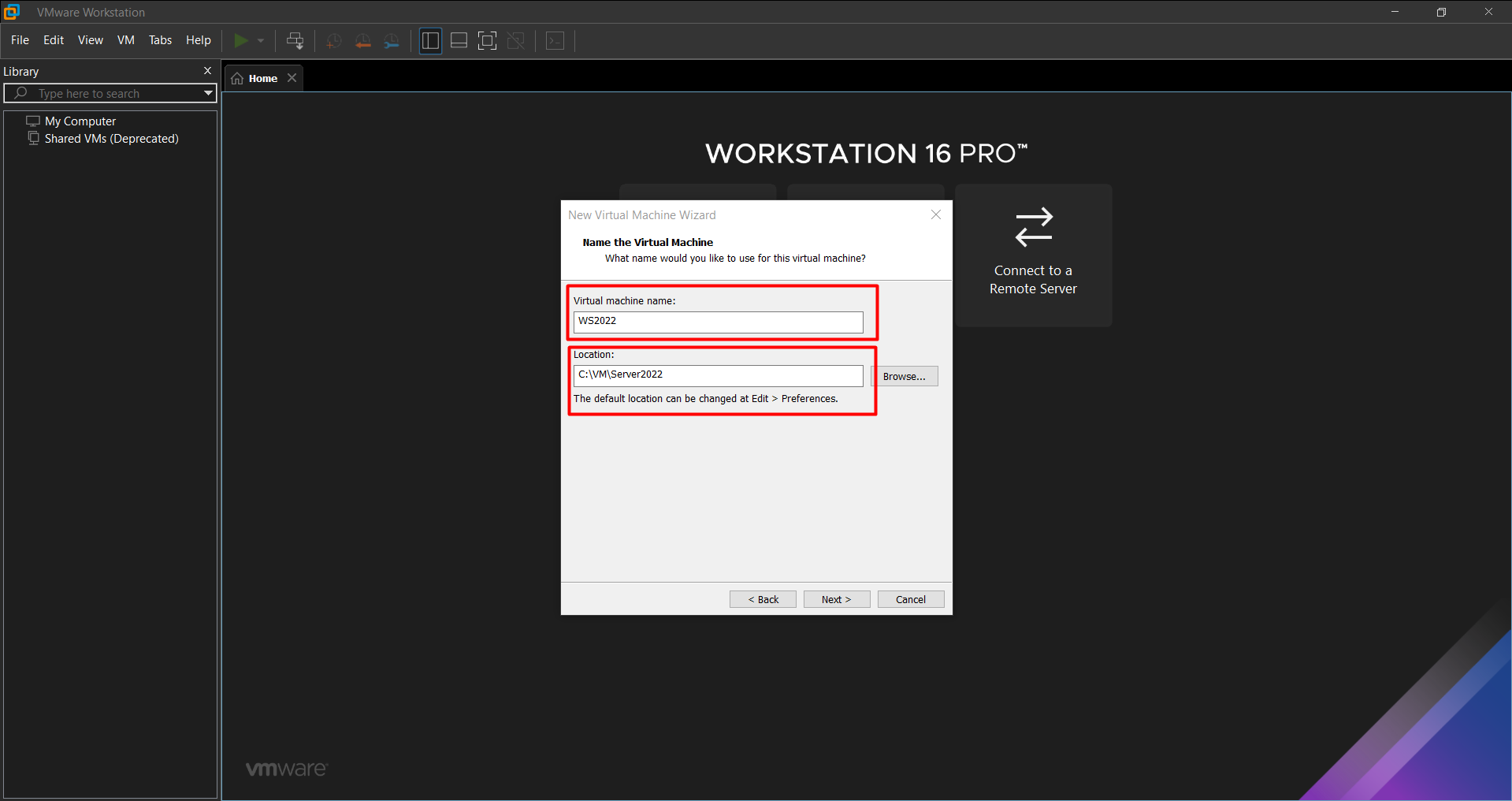Select My Computer in Library tree
The height and width of the screenshot is (801, 1512).
coord(80,121)
